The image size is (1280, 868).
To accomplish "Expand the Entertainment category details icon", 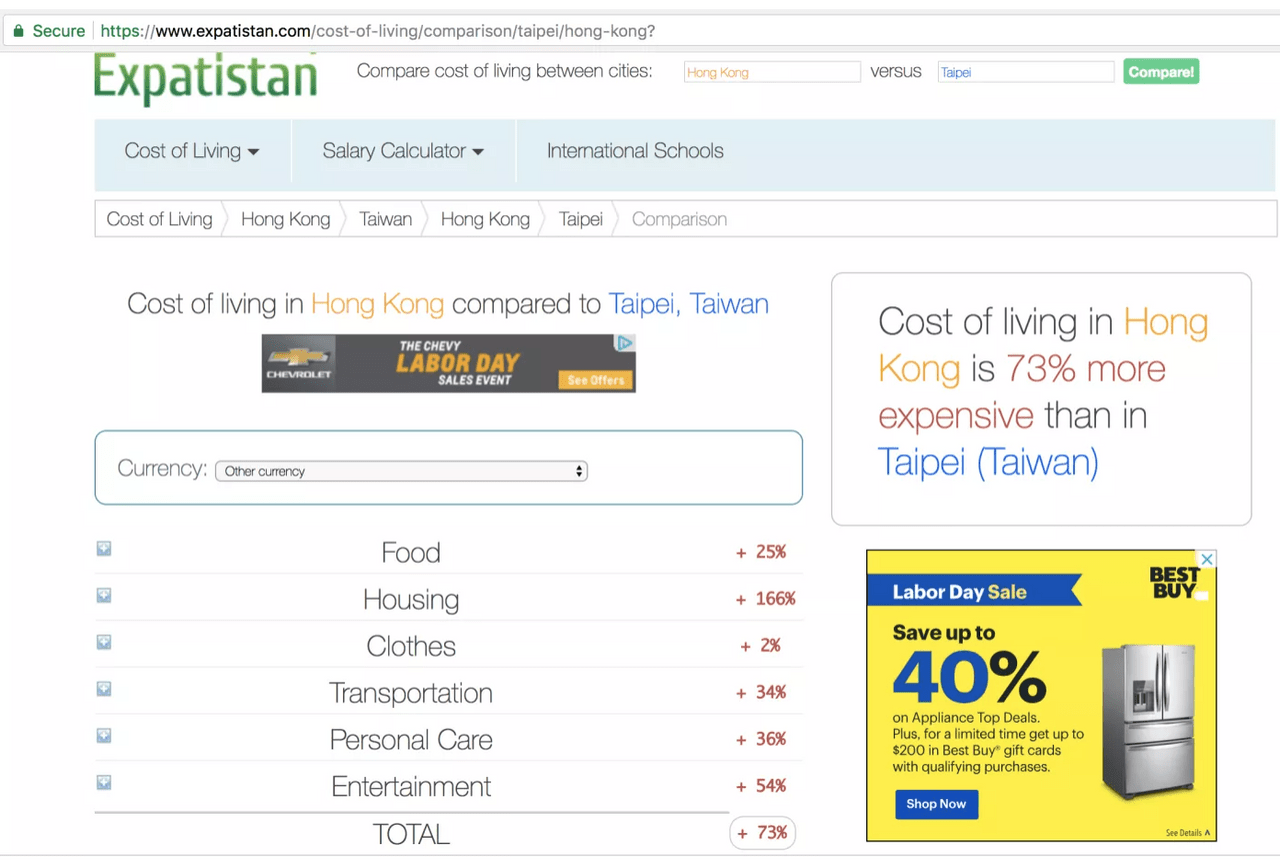I will coord(104,783).
